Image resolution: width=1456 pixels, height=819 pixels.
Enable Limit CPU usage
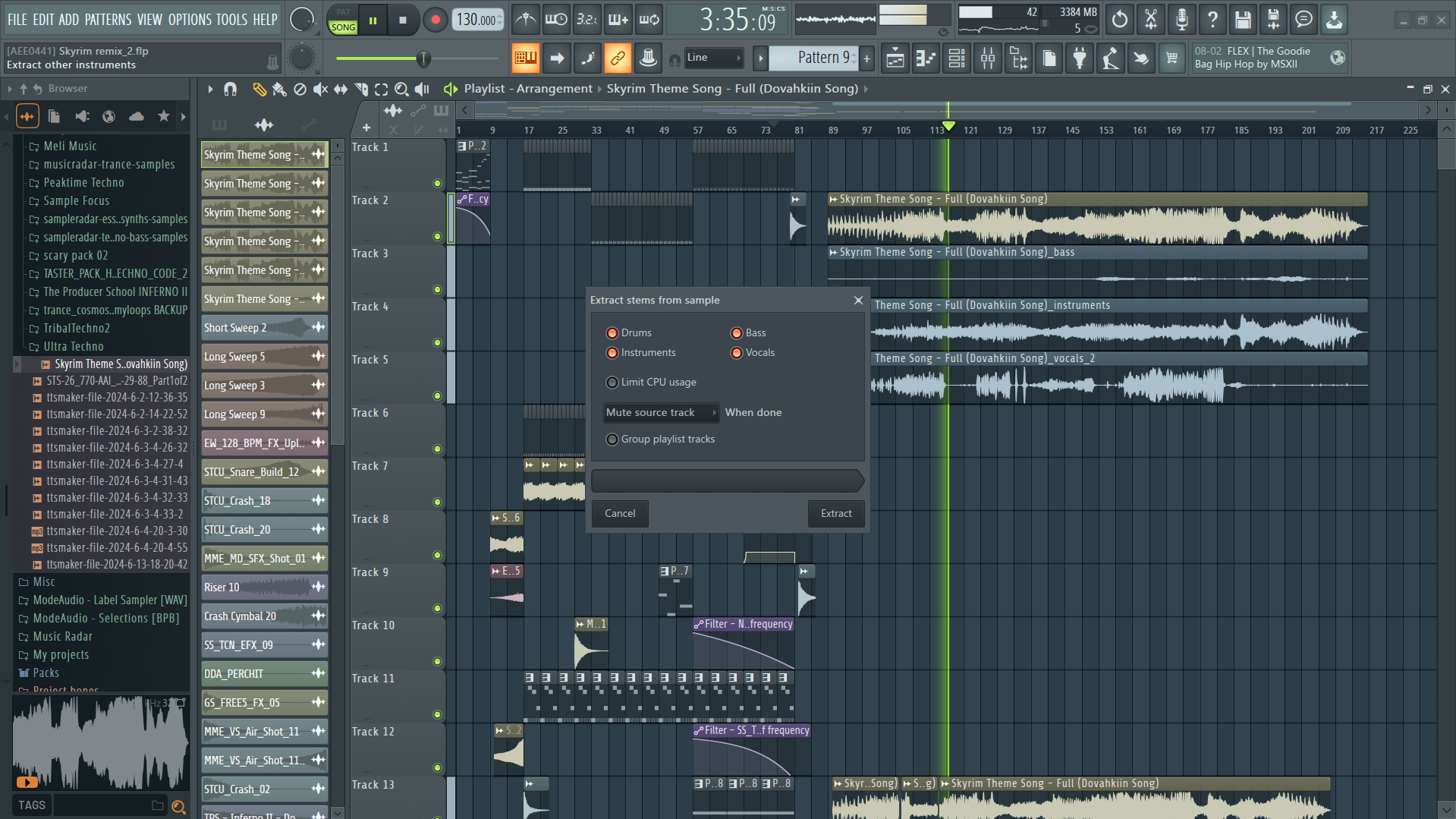point(612,383)
